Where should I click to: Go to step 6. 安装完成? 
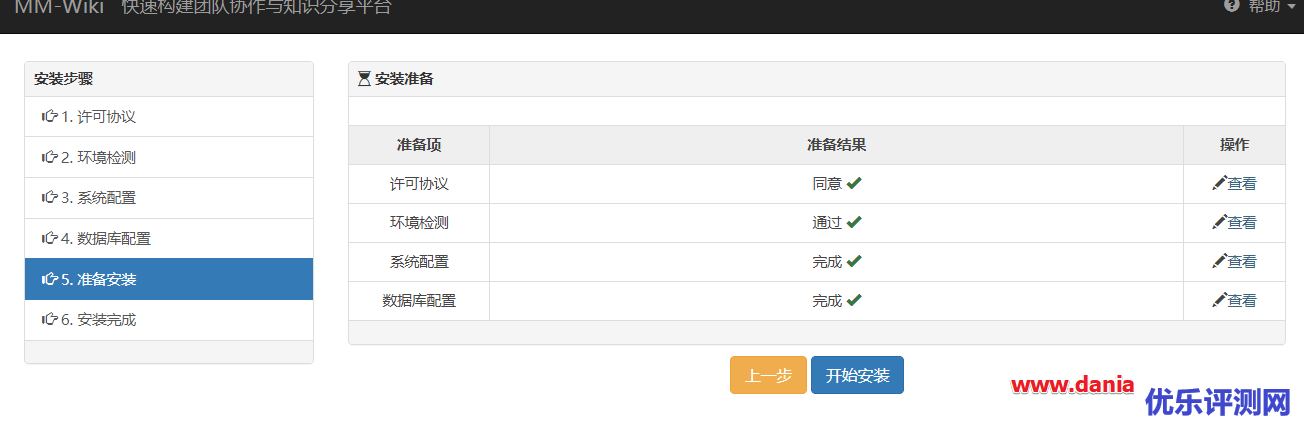tap(169, 320)
